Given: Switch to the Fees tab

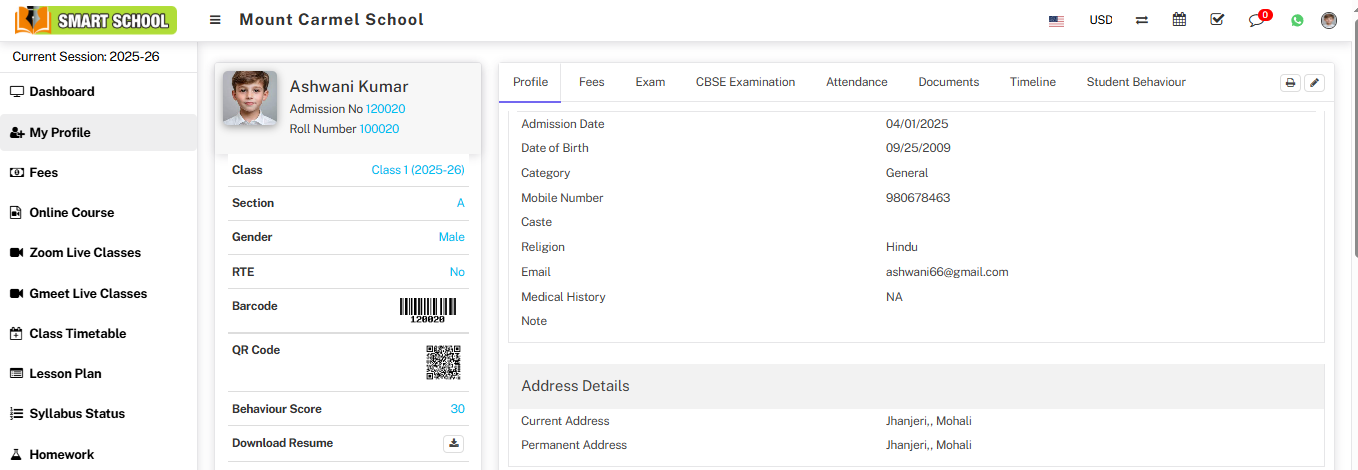Looking at the screenshot, I should click(x=592, y=82).
